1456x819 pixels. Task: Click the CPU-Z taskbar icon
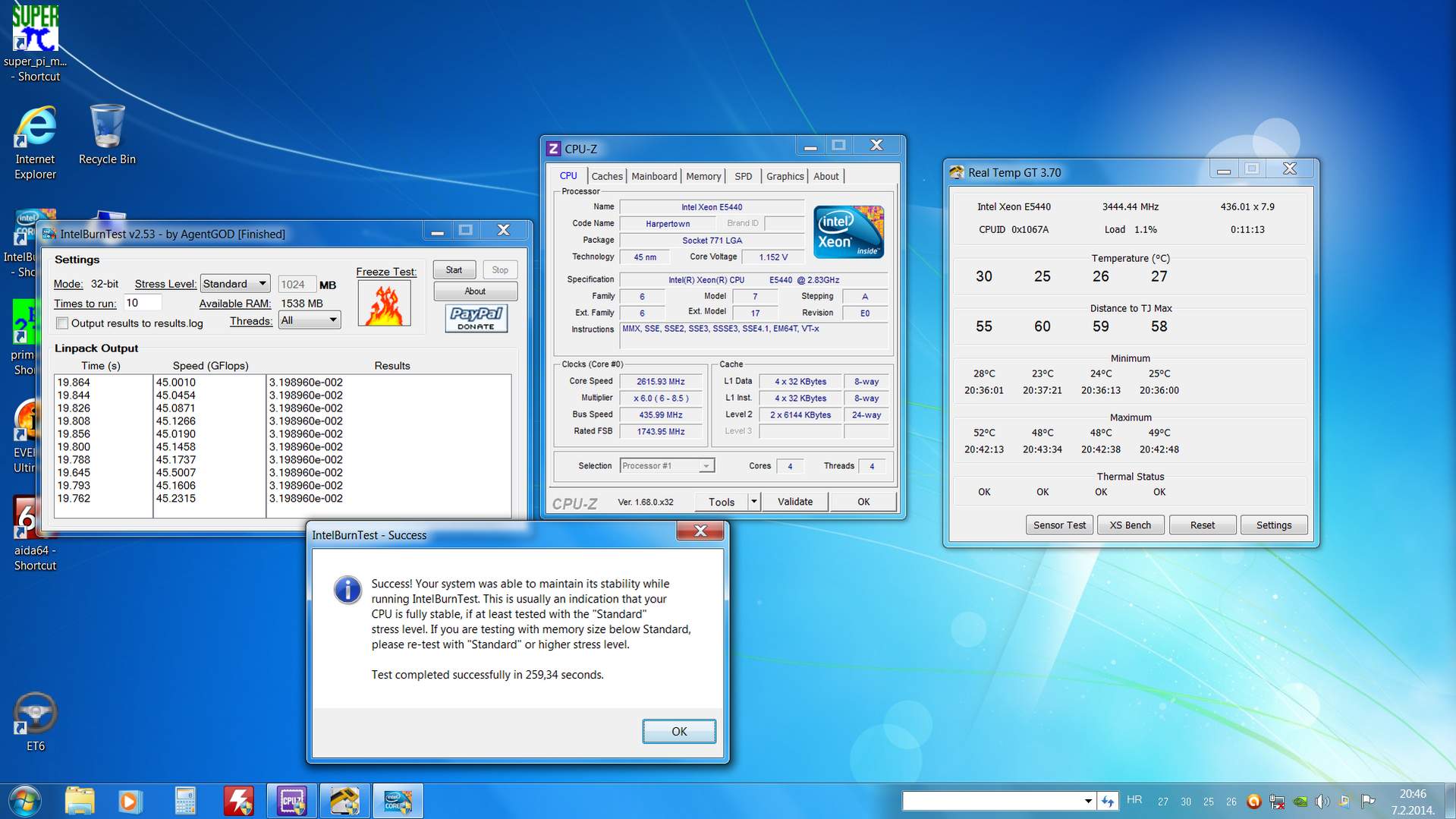(291, 801)
